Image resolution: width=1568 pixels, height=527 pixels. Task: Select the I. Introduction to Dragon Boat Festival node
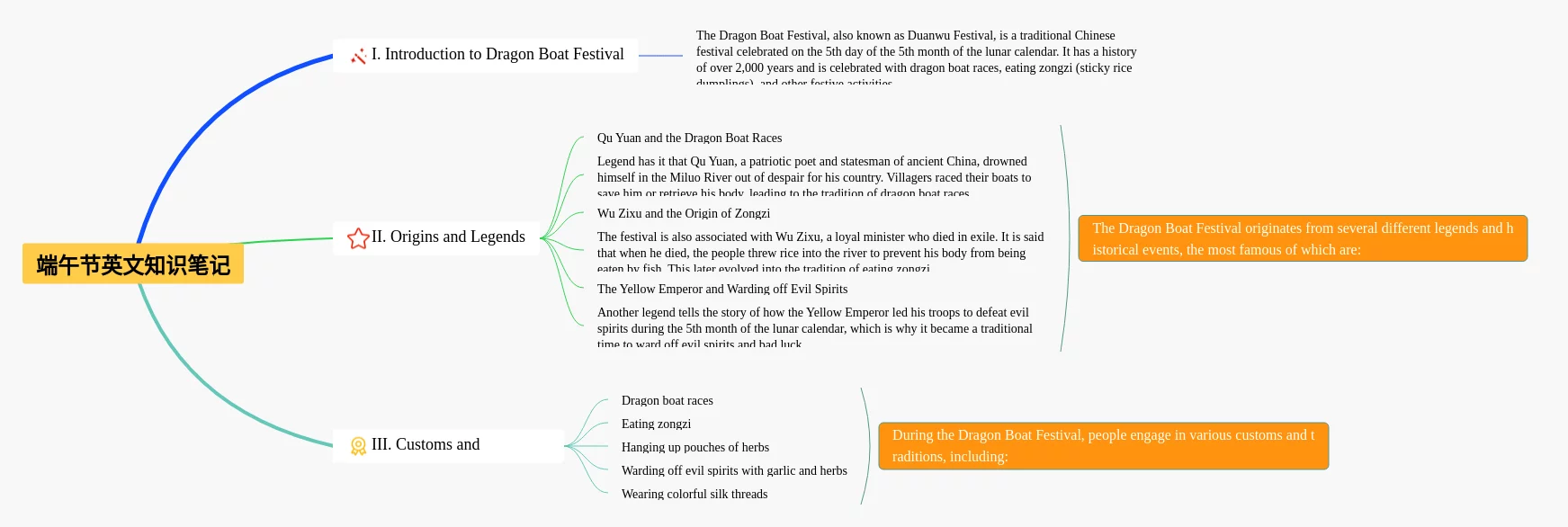coord(486,55)
